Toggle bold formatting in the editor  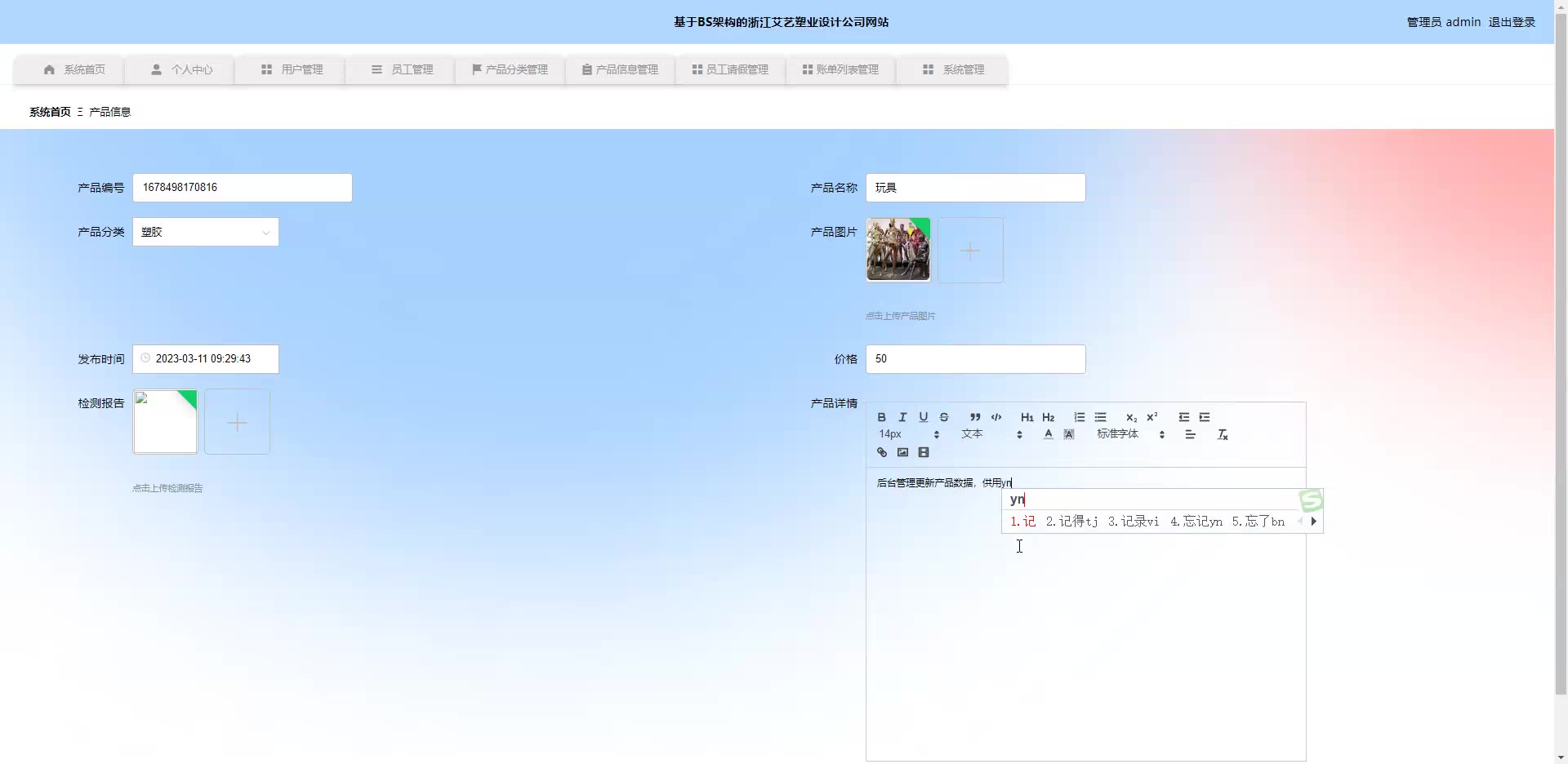pyautogui.click(x=881, y=417)
